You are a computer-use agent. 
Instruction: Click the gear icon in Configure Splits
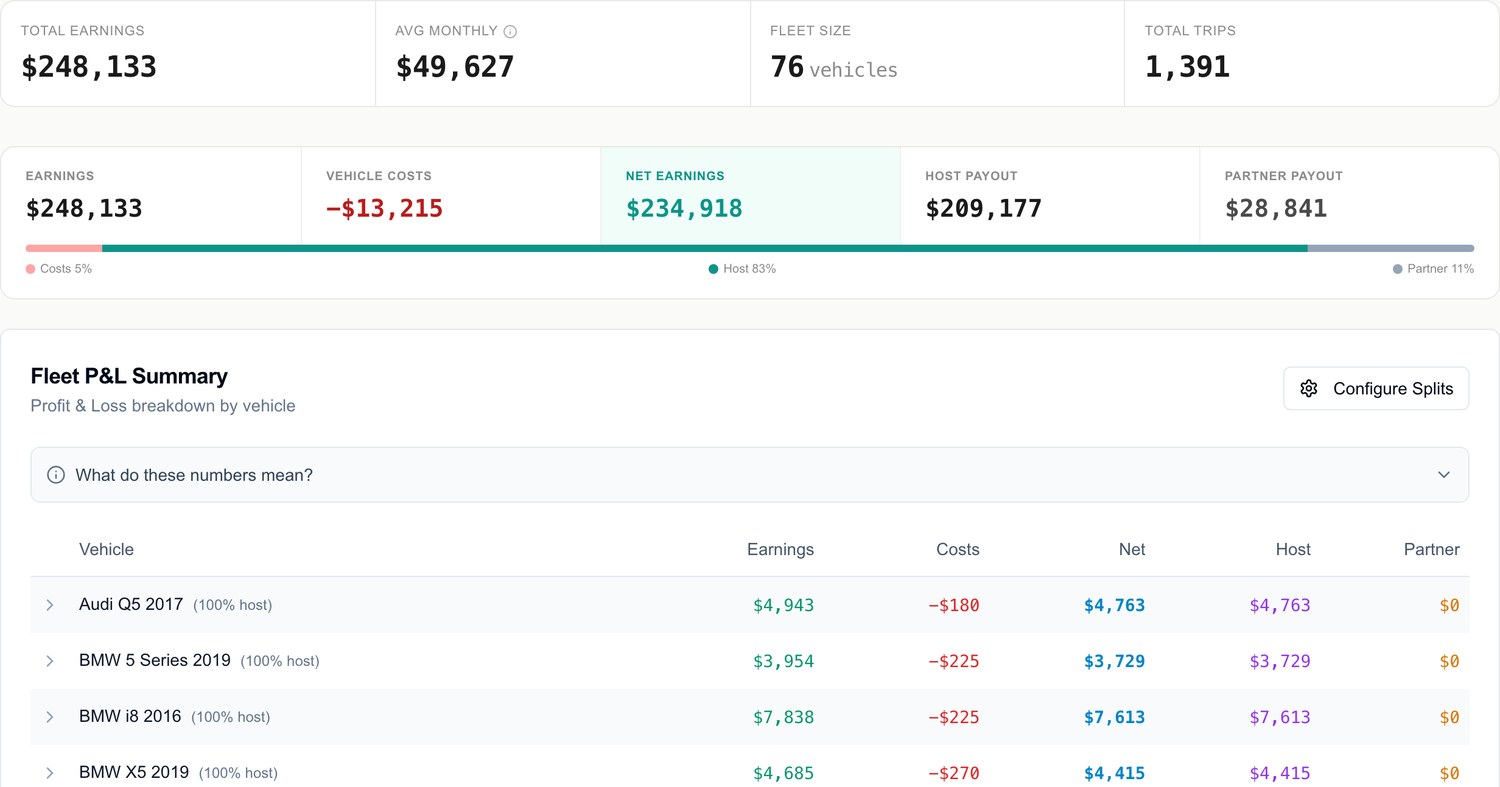pos(1309,388)
